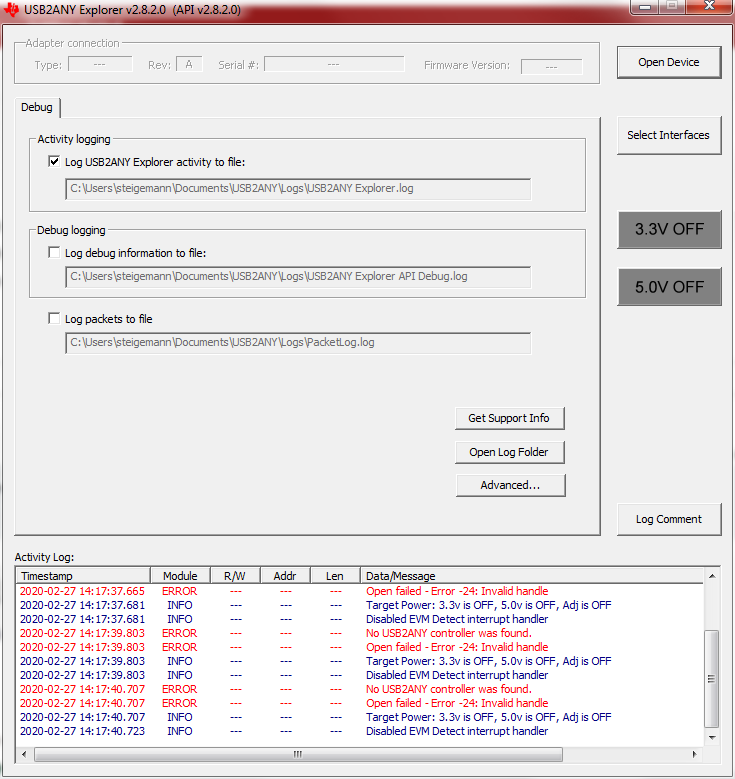Open the log folder
The height and width of the screenshot is (779, 735).
(509, 452)
